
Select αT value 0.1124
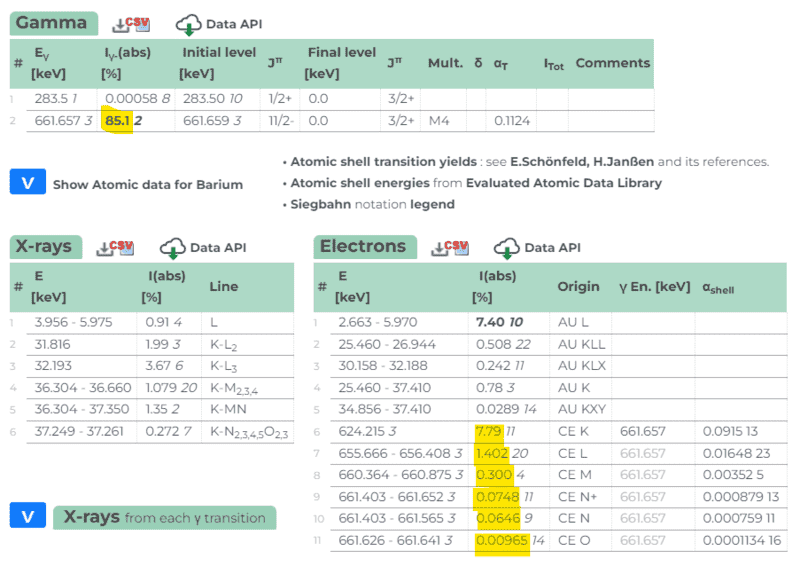point(512,121)
